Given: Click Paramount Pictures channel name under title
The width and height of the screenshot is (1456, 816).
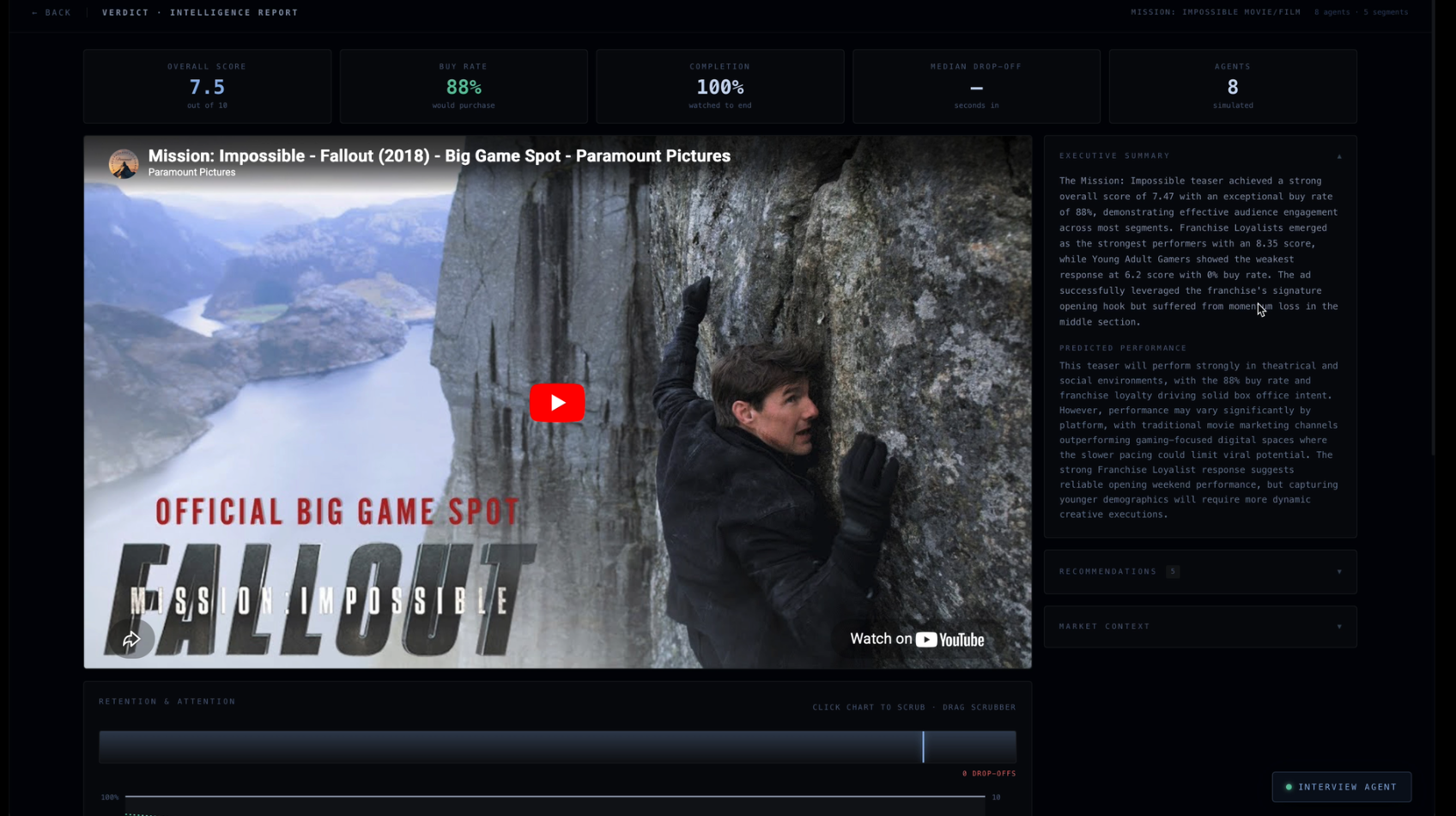Looking at the screenshot, I should pyautogui.click(x=191, y=173).
